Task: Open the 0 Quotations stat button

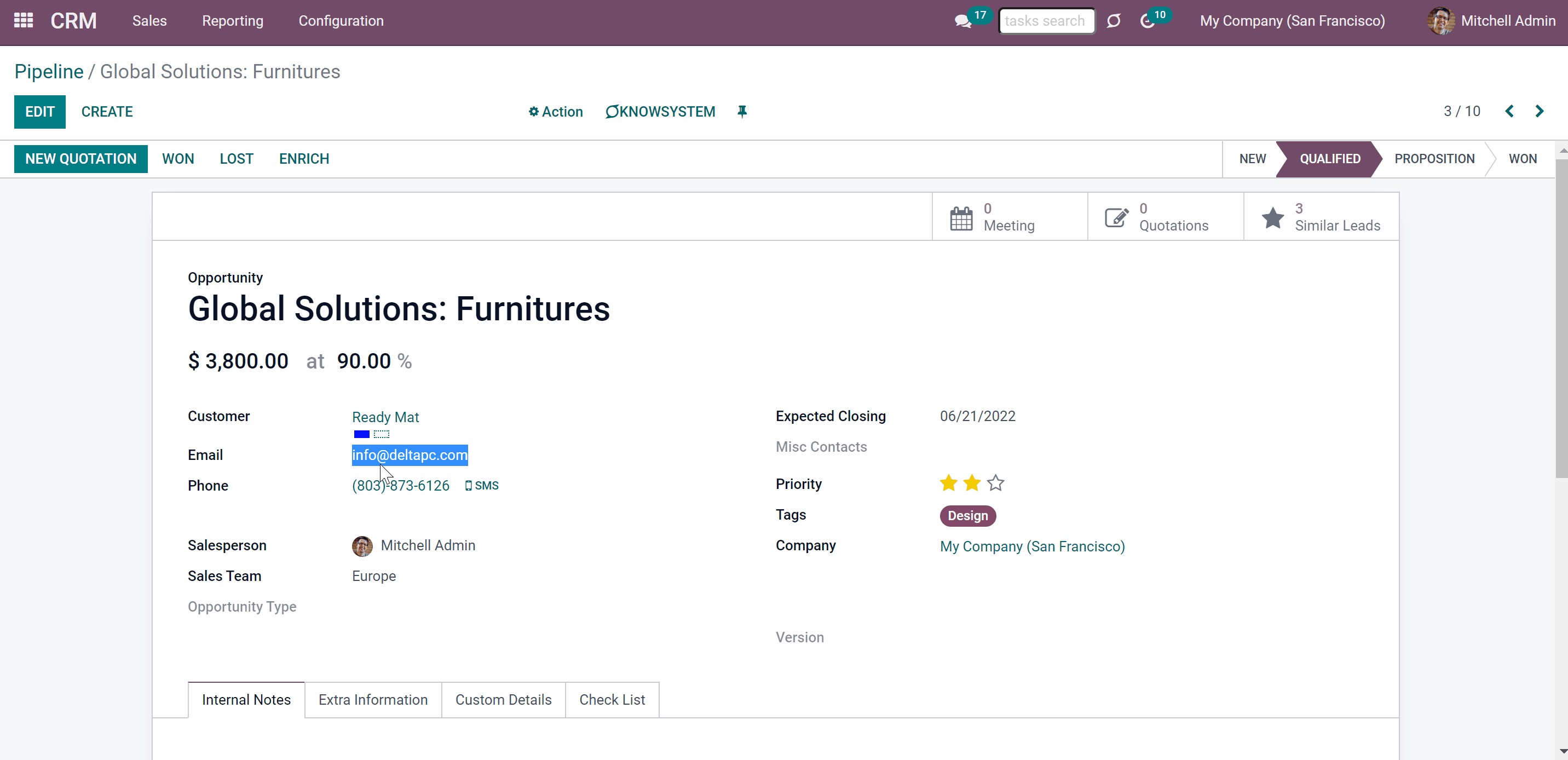Action: pos(1166,217)
